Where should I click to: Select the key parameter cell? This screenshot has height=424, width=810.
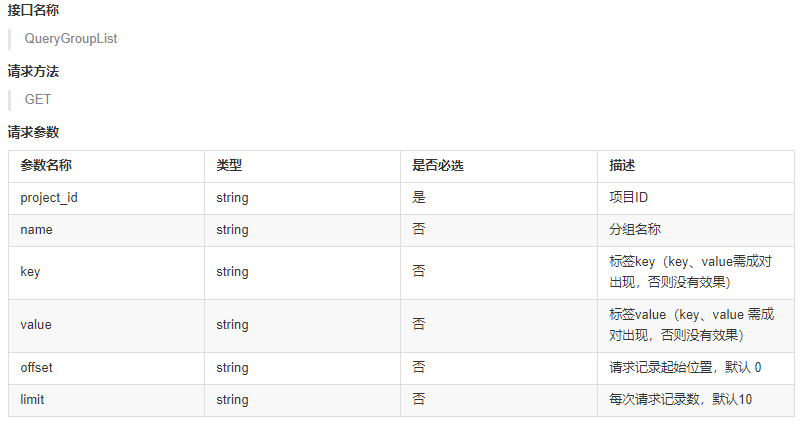tap(30, 272)
